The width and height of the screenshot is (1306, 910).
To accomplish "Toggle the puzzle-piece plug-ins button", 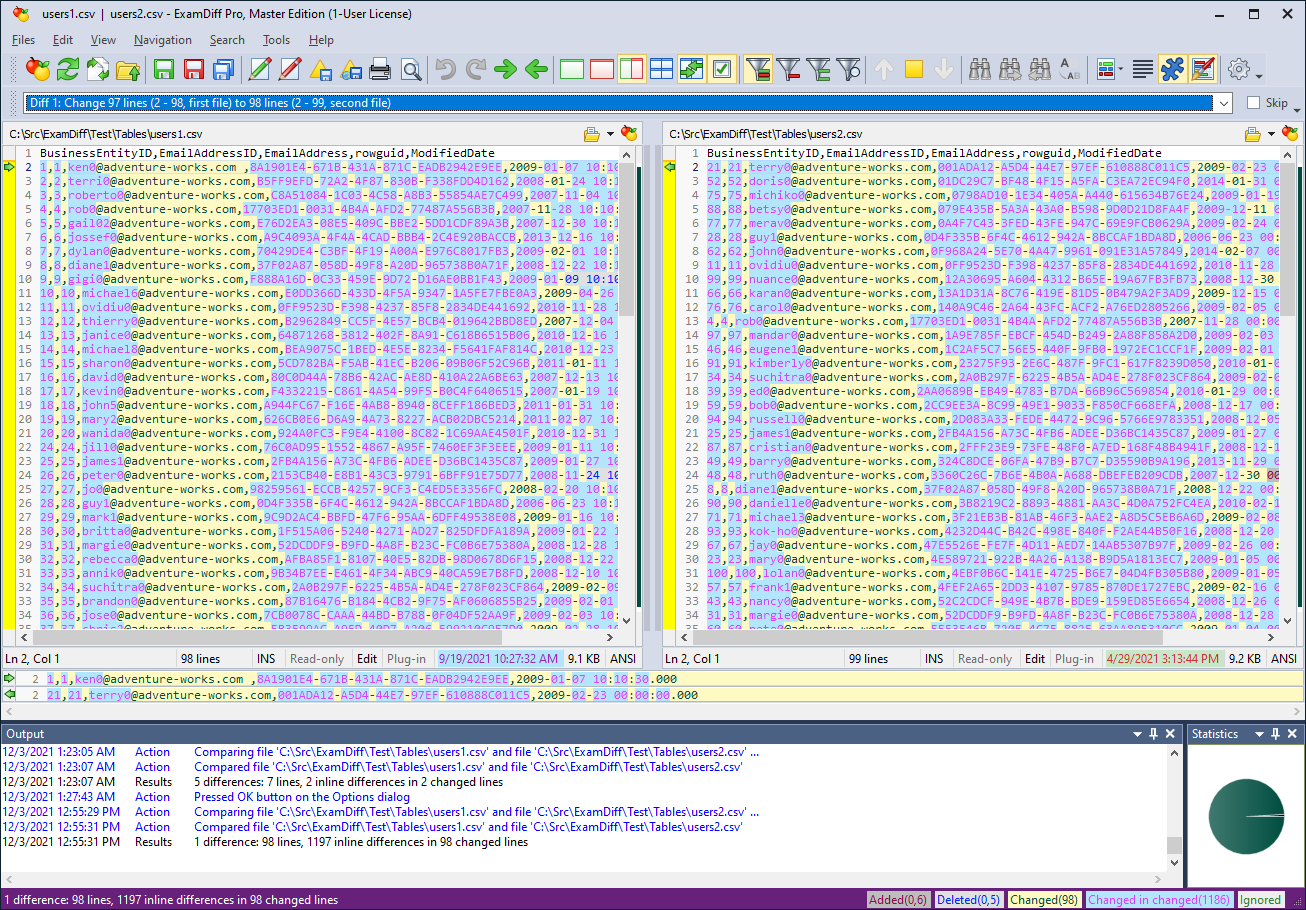I will (1172, 69).
